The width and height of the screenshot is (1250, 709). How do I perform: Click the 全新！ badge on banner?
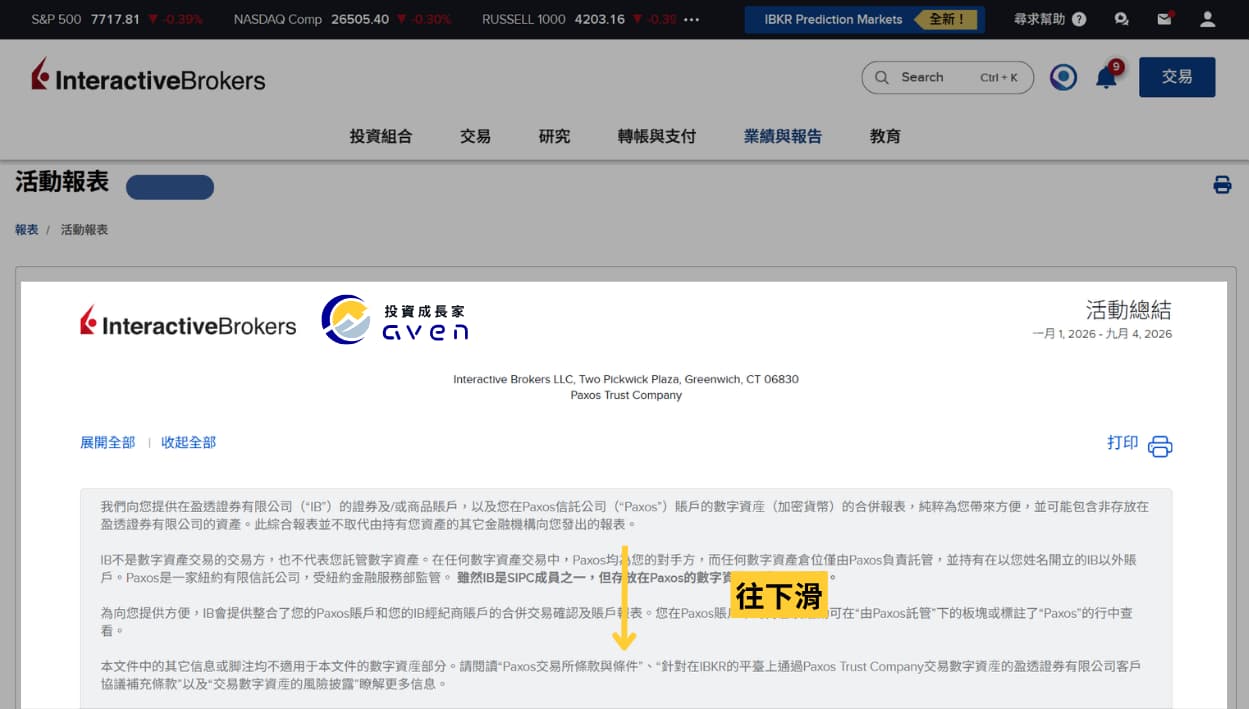tap(945, 19)
